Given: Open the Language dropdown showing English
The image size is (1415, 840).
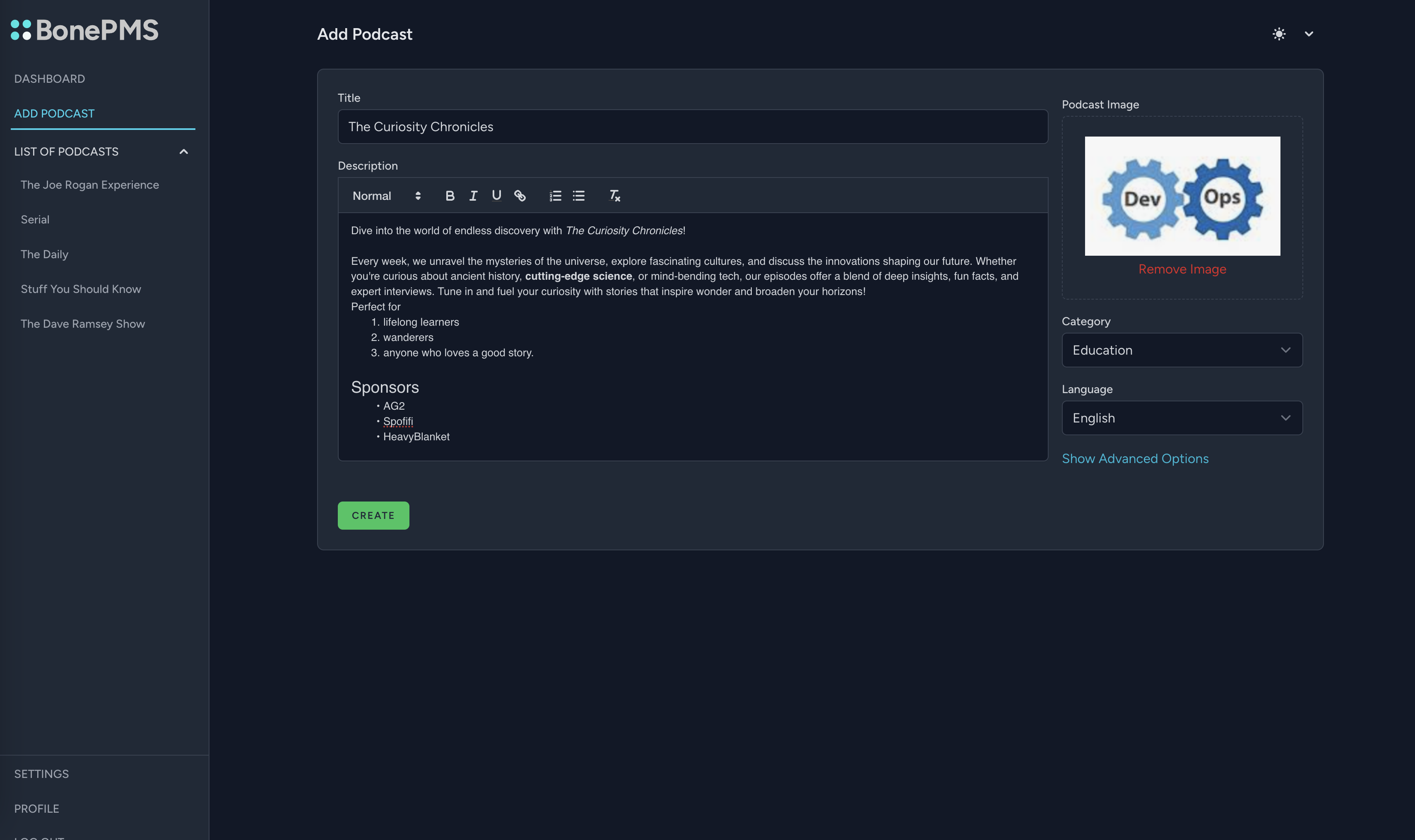Looking at the screenshot, I should (x=1182, y=418).
